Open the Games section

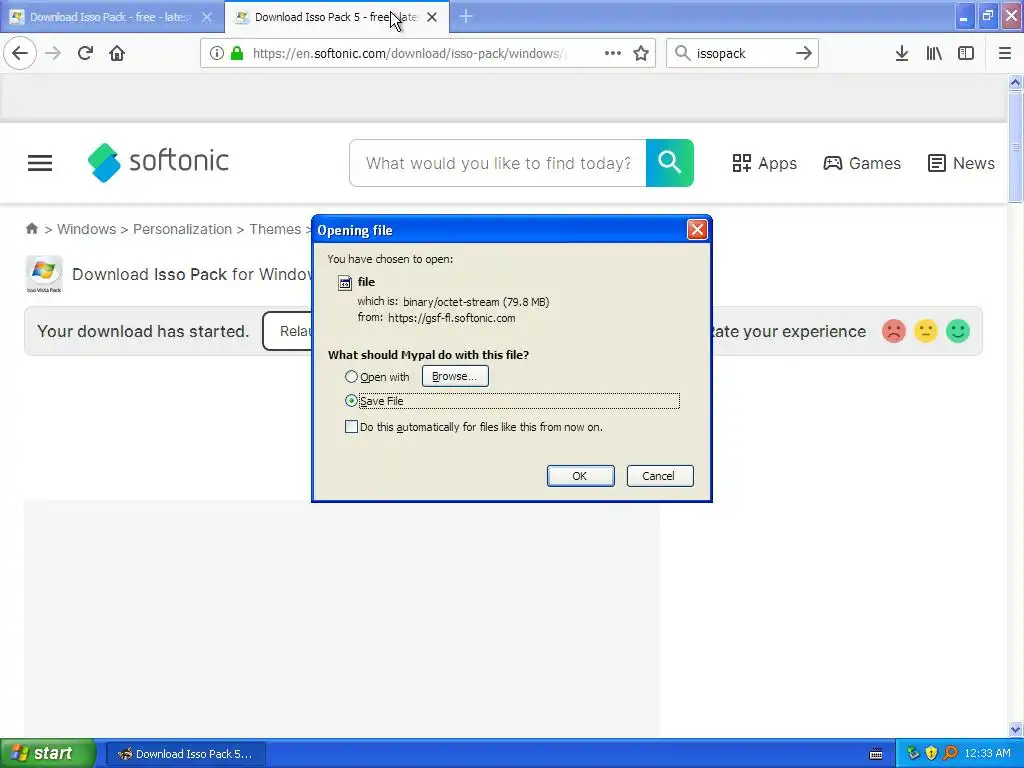861,163
